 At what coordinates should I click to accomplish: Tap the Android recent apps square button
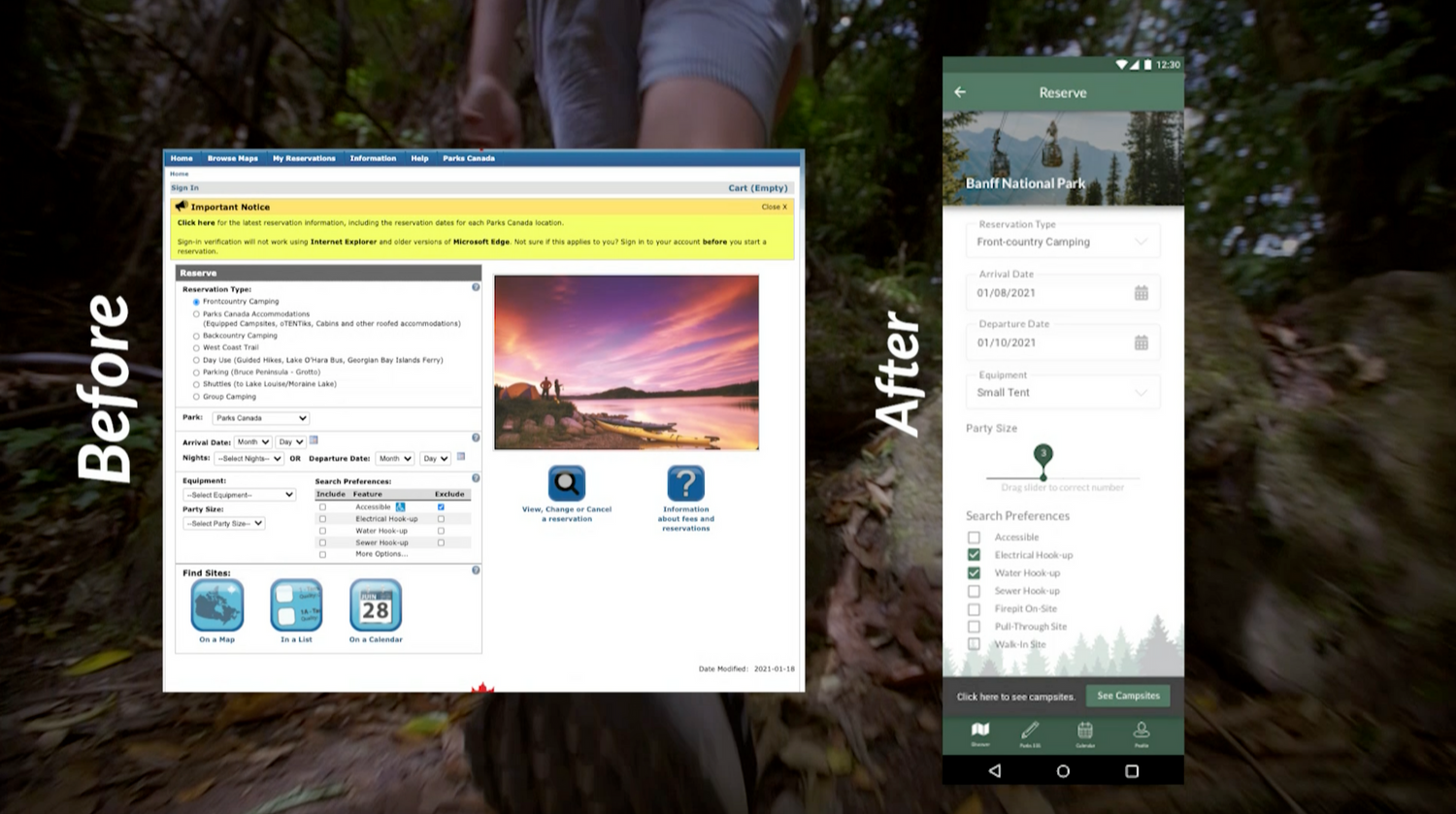[1132, 771]
